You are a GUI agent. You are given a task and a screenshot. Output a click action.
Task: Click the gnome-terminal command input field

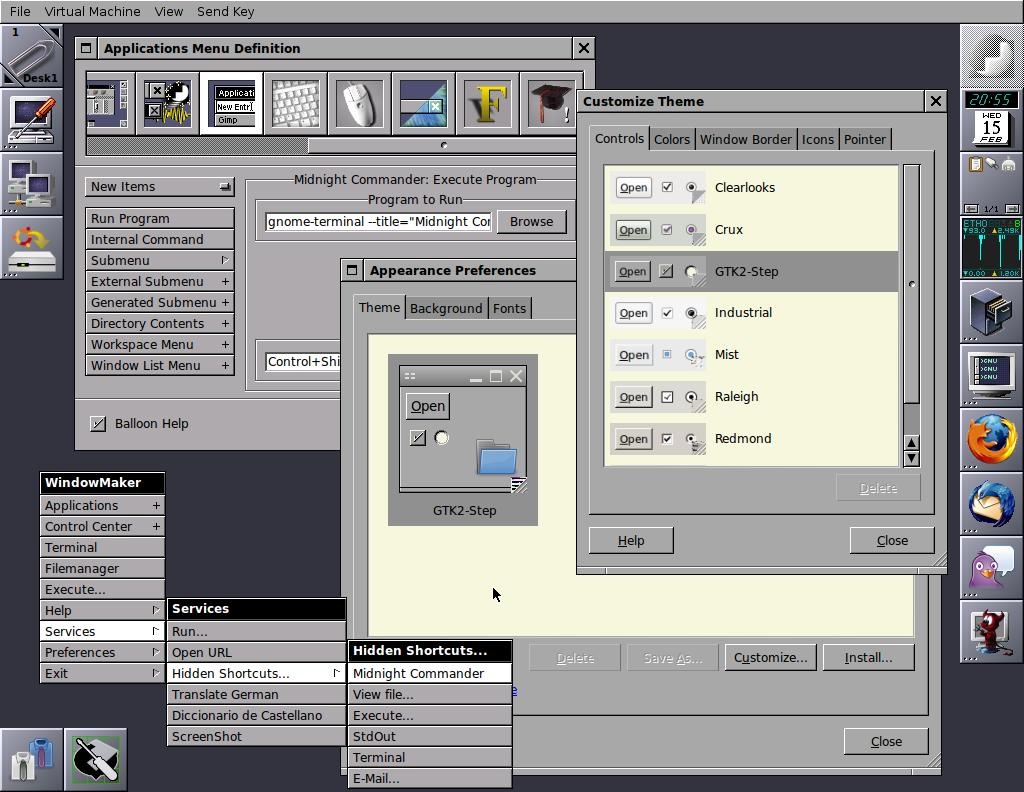377,221
